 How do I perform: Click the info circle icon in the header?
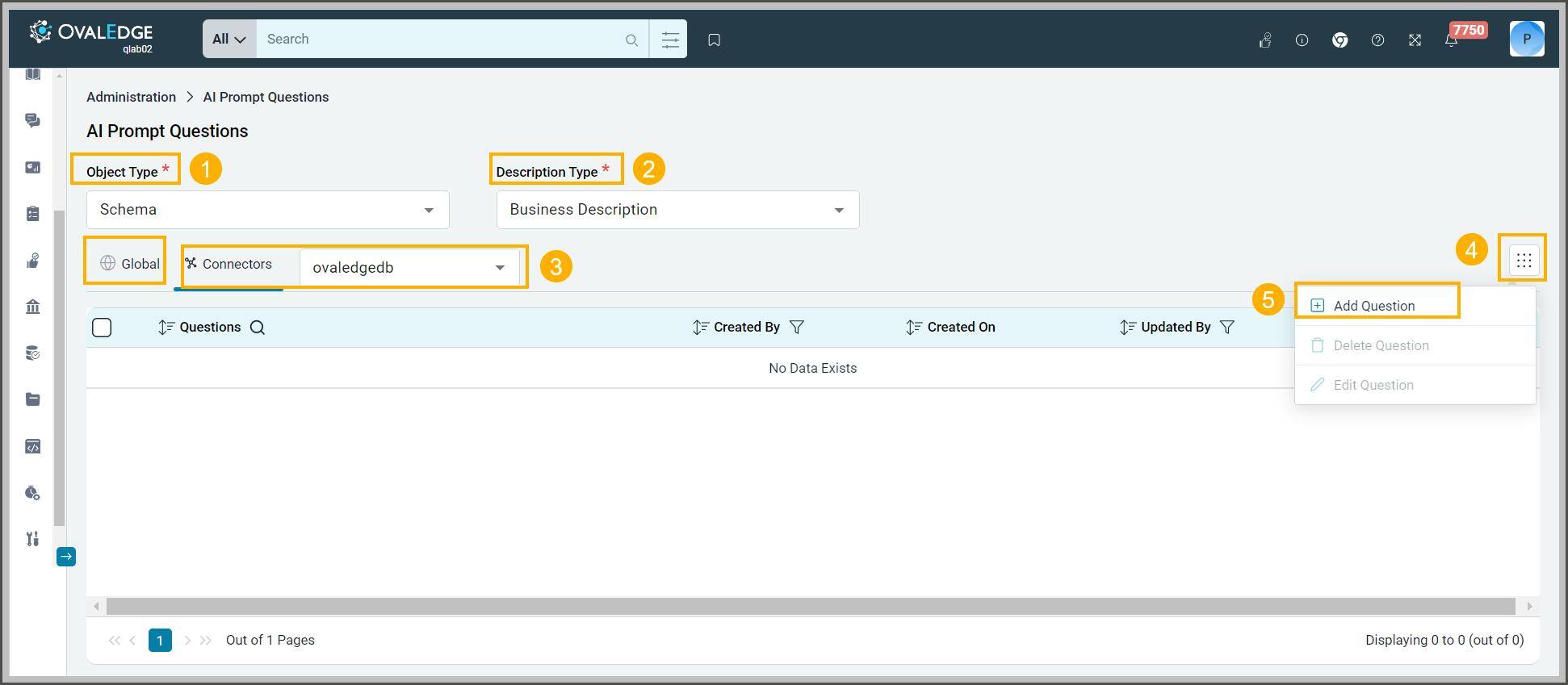1302,40
